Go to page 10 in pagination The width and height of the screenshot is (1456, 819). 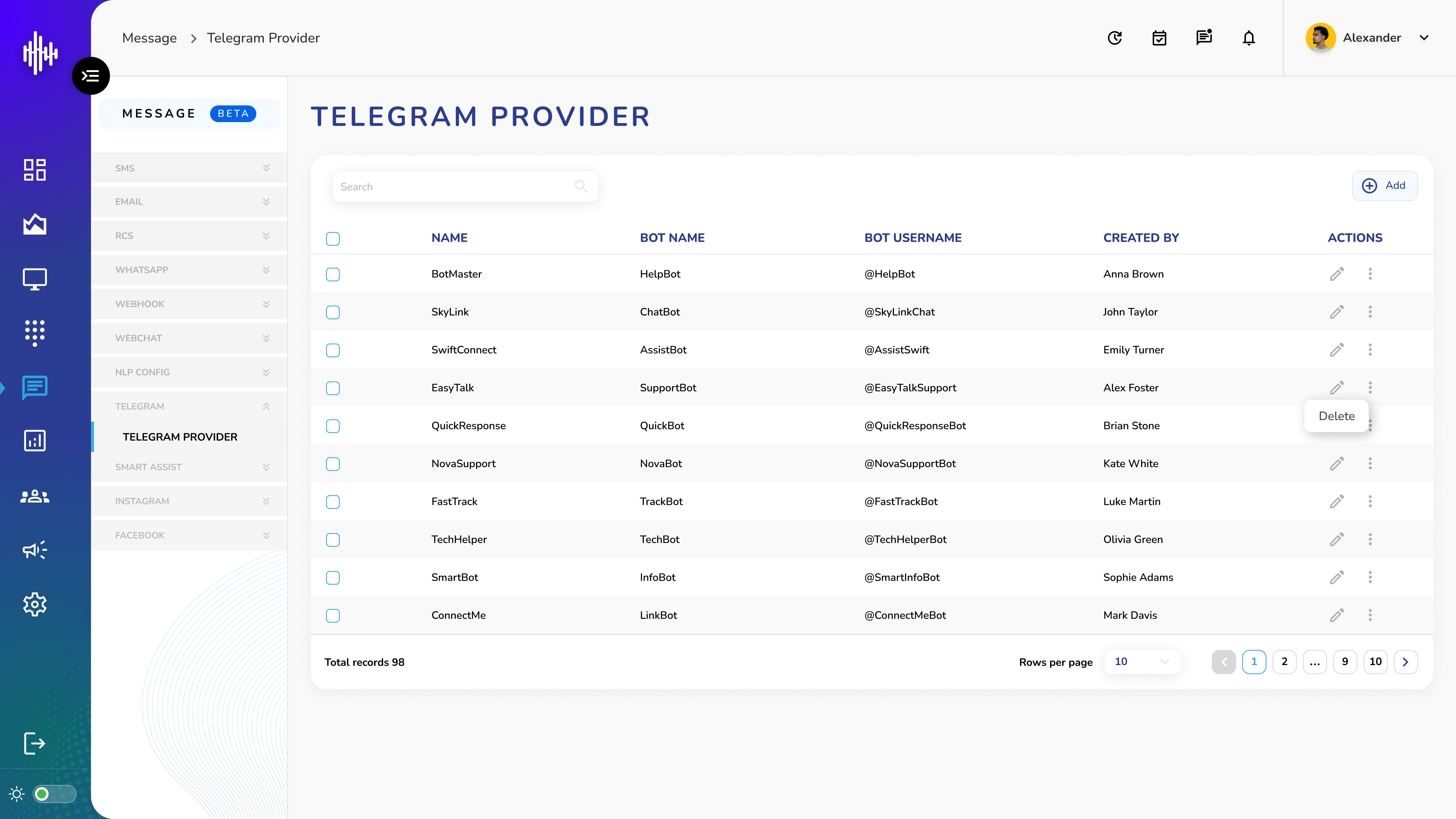tap(1375, 661)
